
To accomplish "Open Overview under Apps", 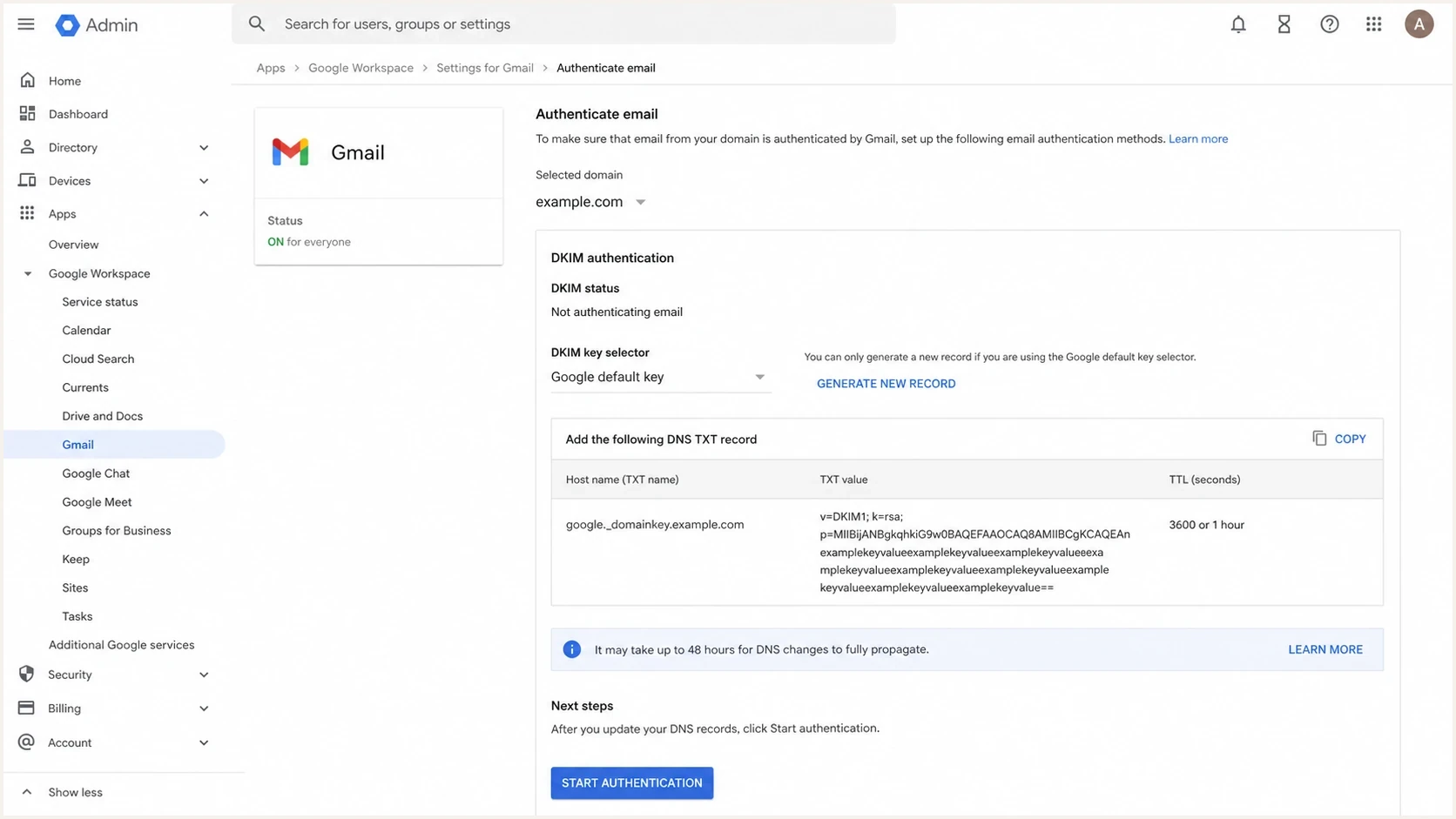I will (73, 245).
